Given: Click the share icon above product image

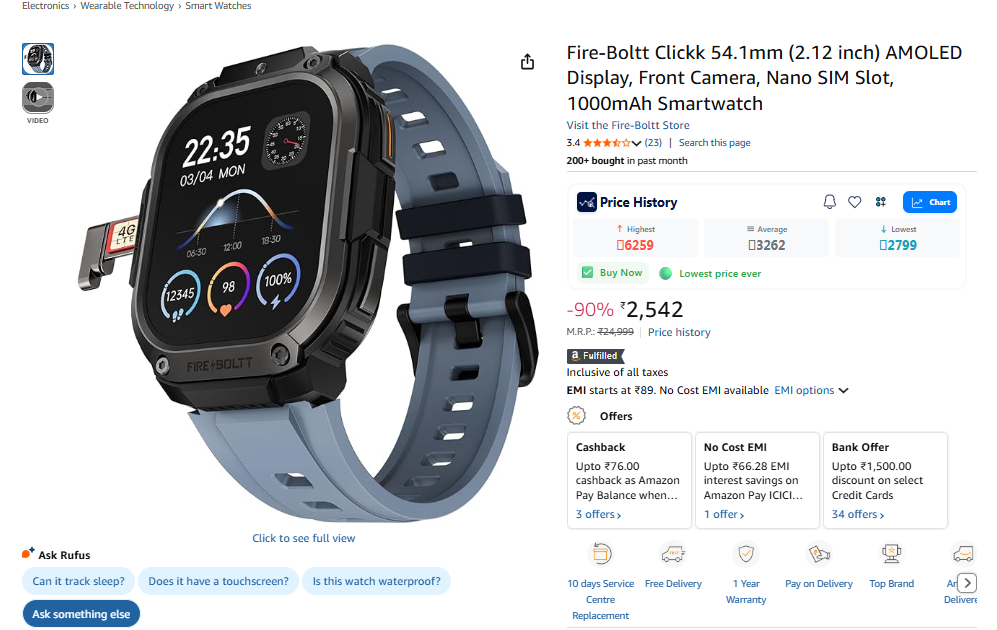Looking at the screenshot, I should 527,62.
